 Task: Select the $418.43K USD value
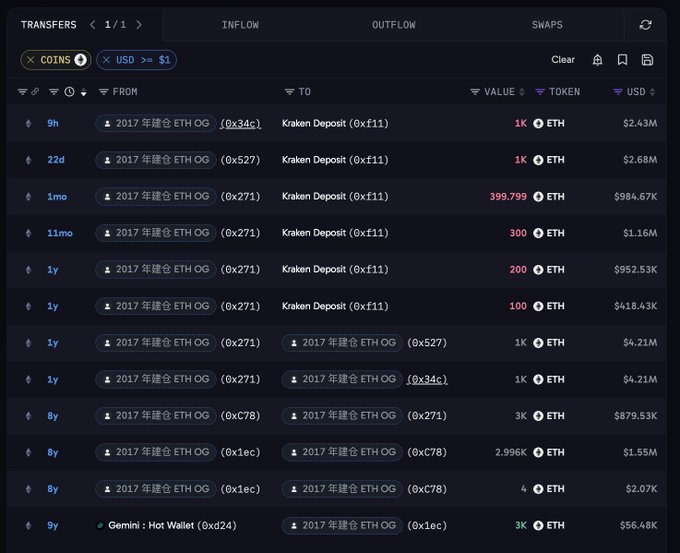635,306
